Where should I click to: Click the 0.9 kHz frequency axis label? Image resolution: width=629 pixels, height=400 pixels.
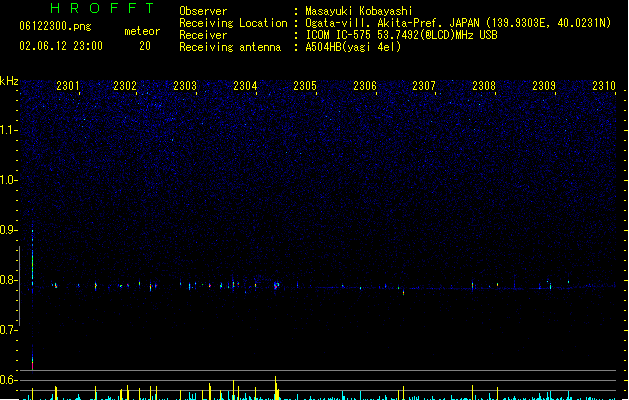pos(9,230)
